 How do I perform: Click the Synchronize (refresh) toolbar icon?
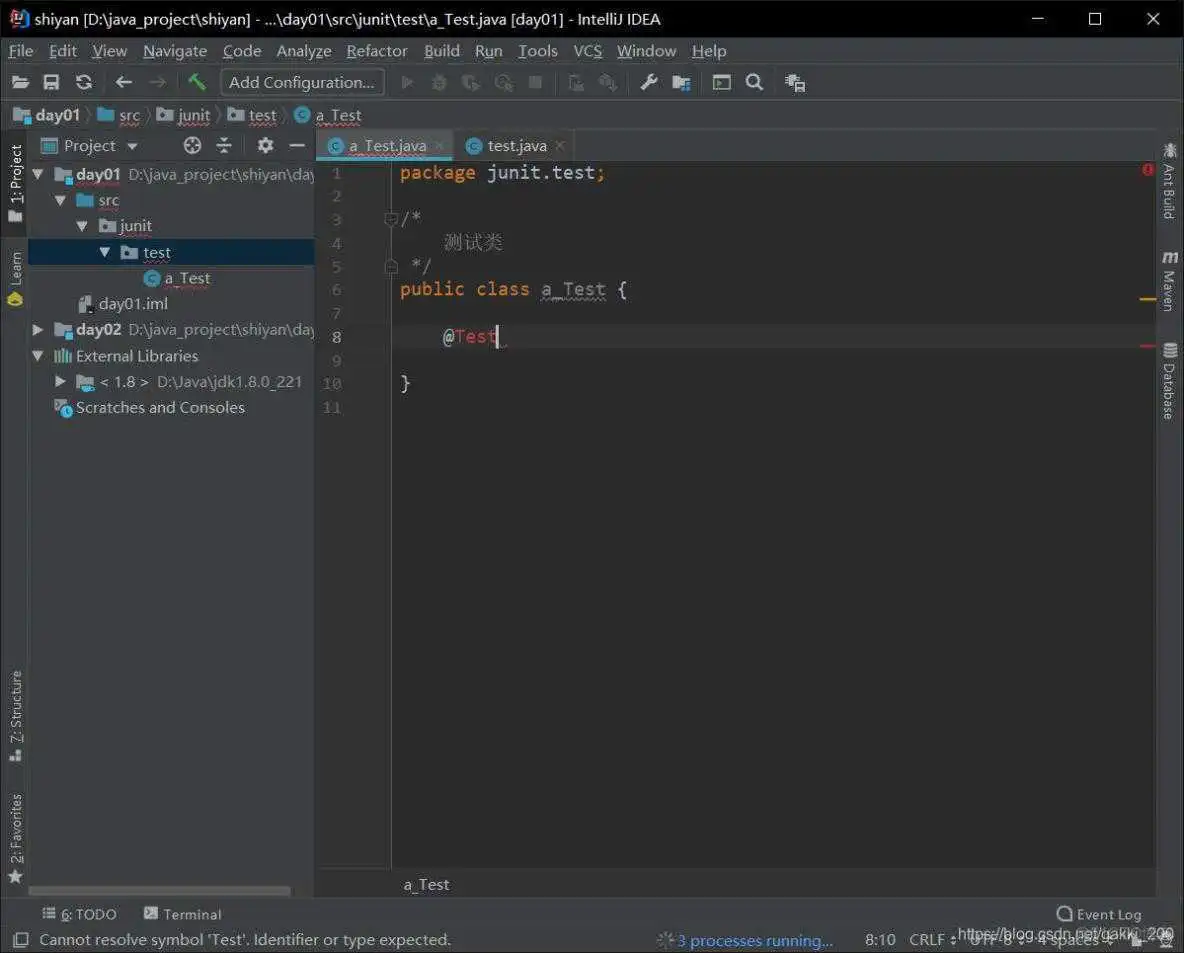coord(84,82)
